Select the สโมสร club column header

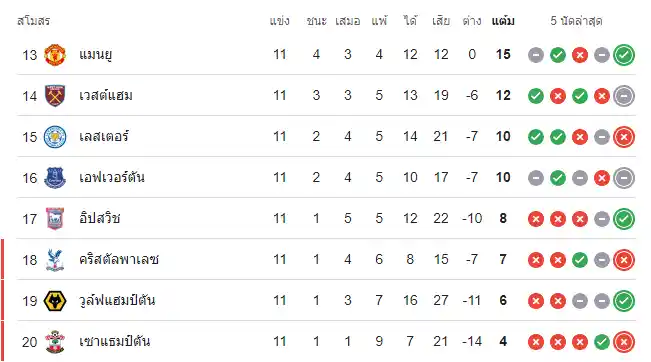[34, 21]
